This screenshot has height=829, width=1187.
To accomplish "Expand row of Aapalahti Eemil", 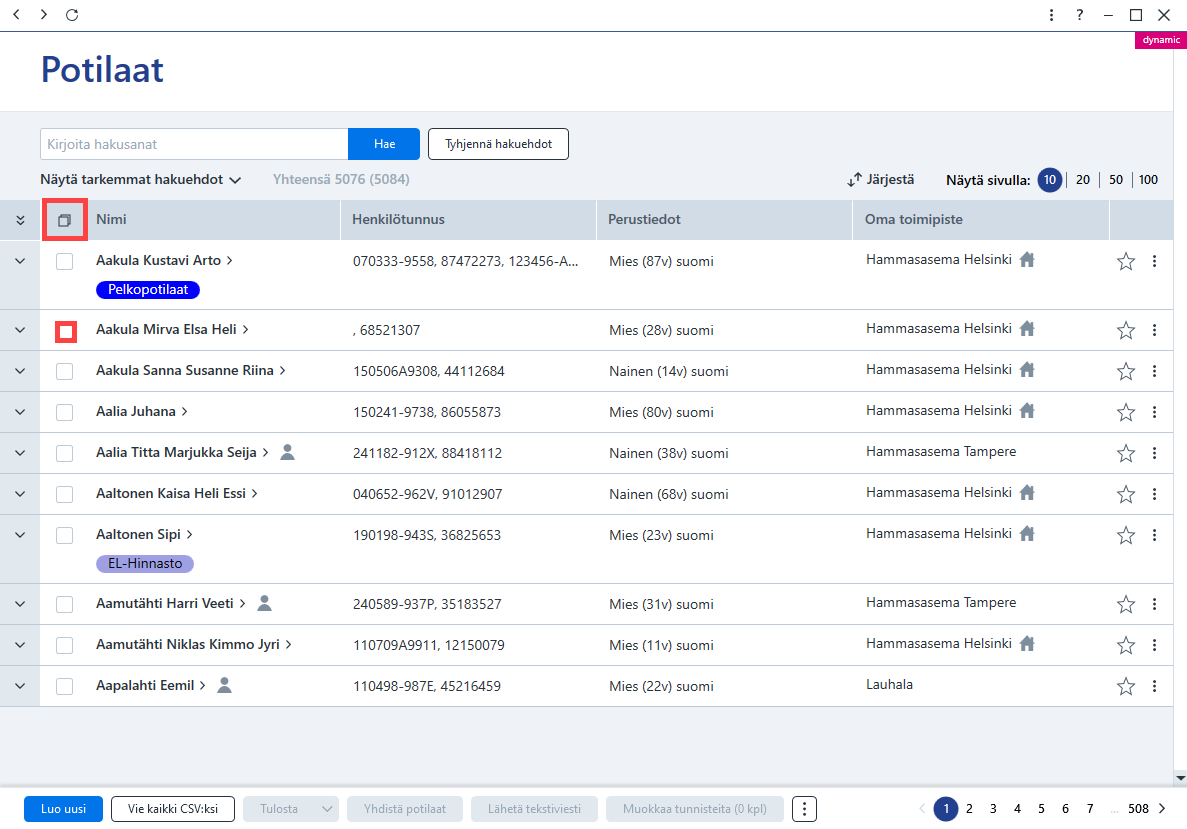I will click(x=20, y=686).
